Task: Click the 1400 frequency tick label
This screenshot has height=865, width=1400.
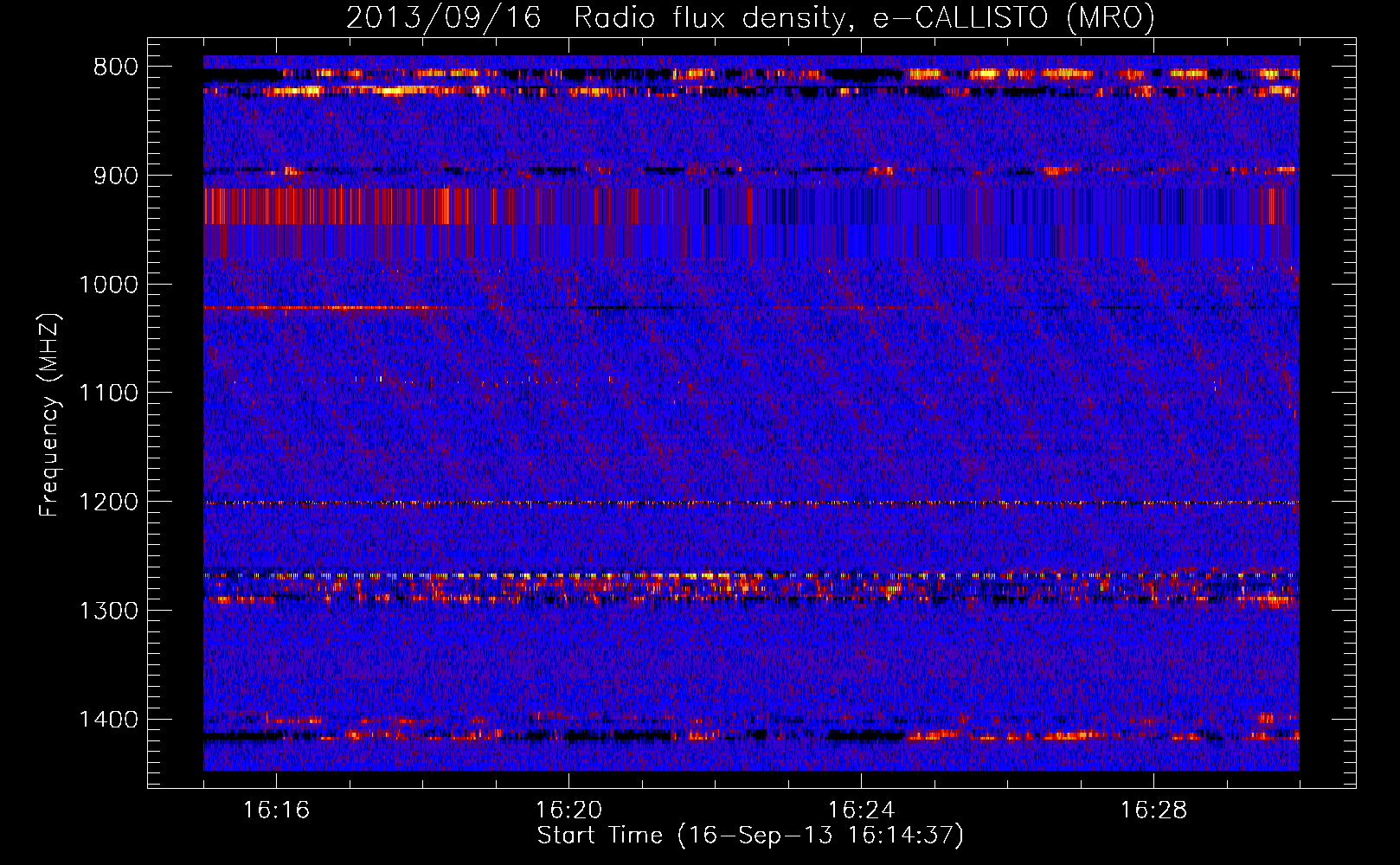Action: coord(108,720)
